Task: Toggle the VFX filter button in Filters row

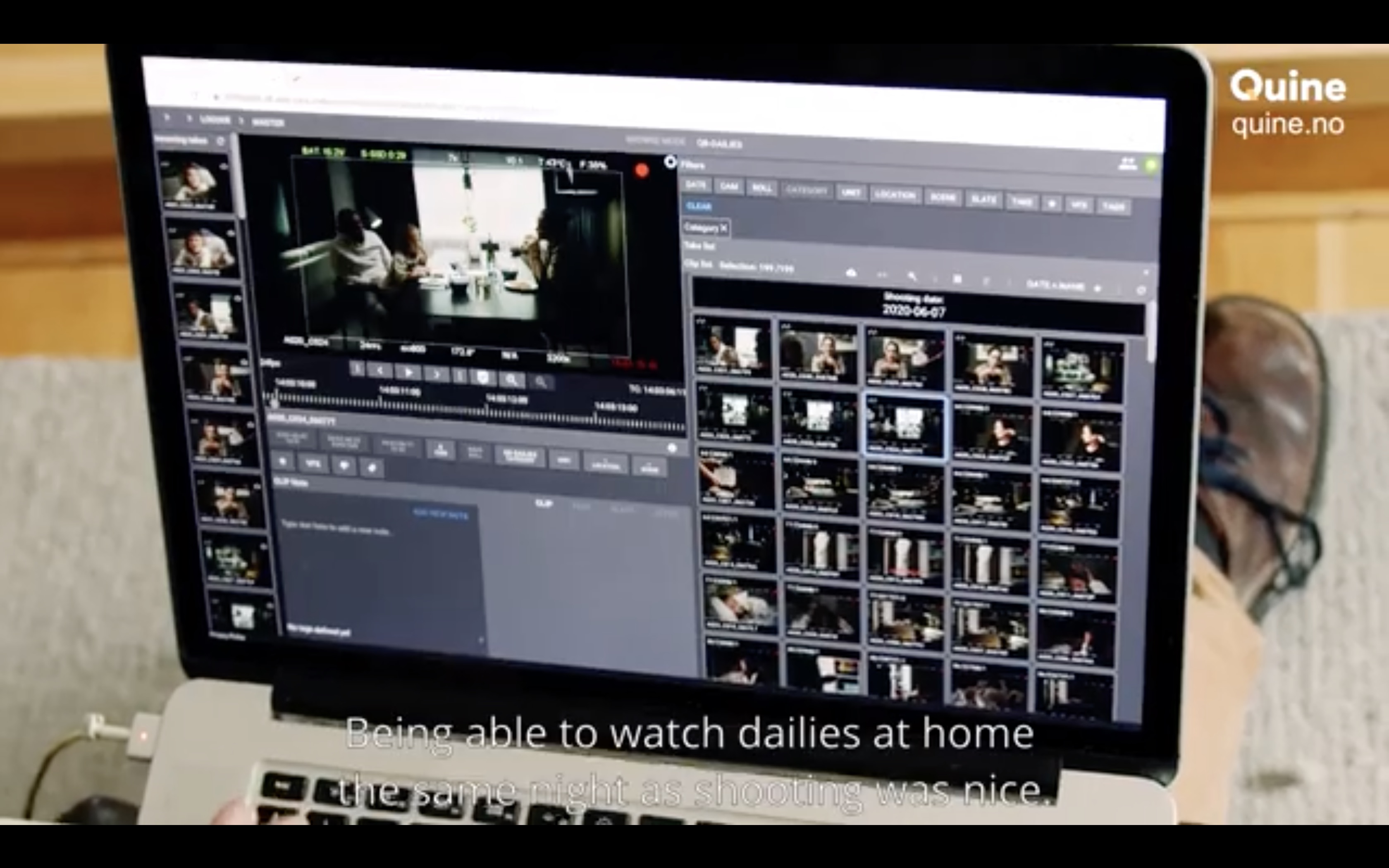Action: 1079,205
